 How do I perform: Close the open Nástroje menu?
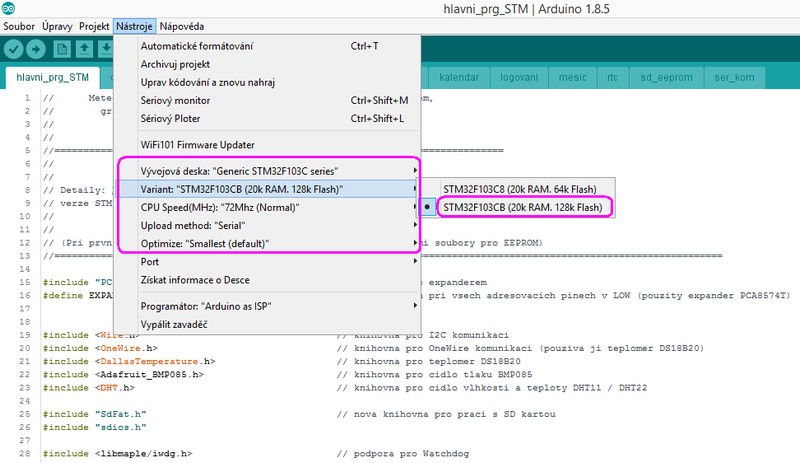[x=134, y=26]
